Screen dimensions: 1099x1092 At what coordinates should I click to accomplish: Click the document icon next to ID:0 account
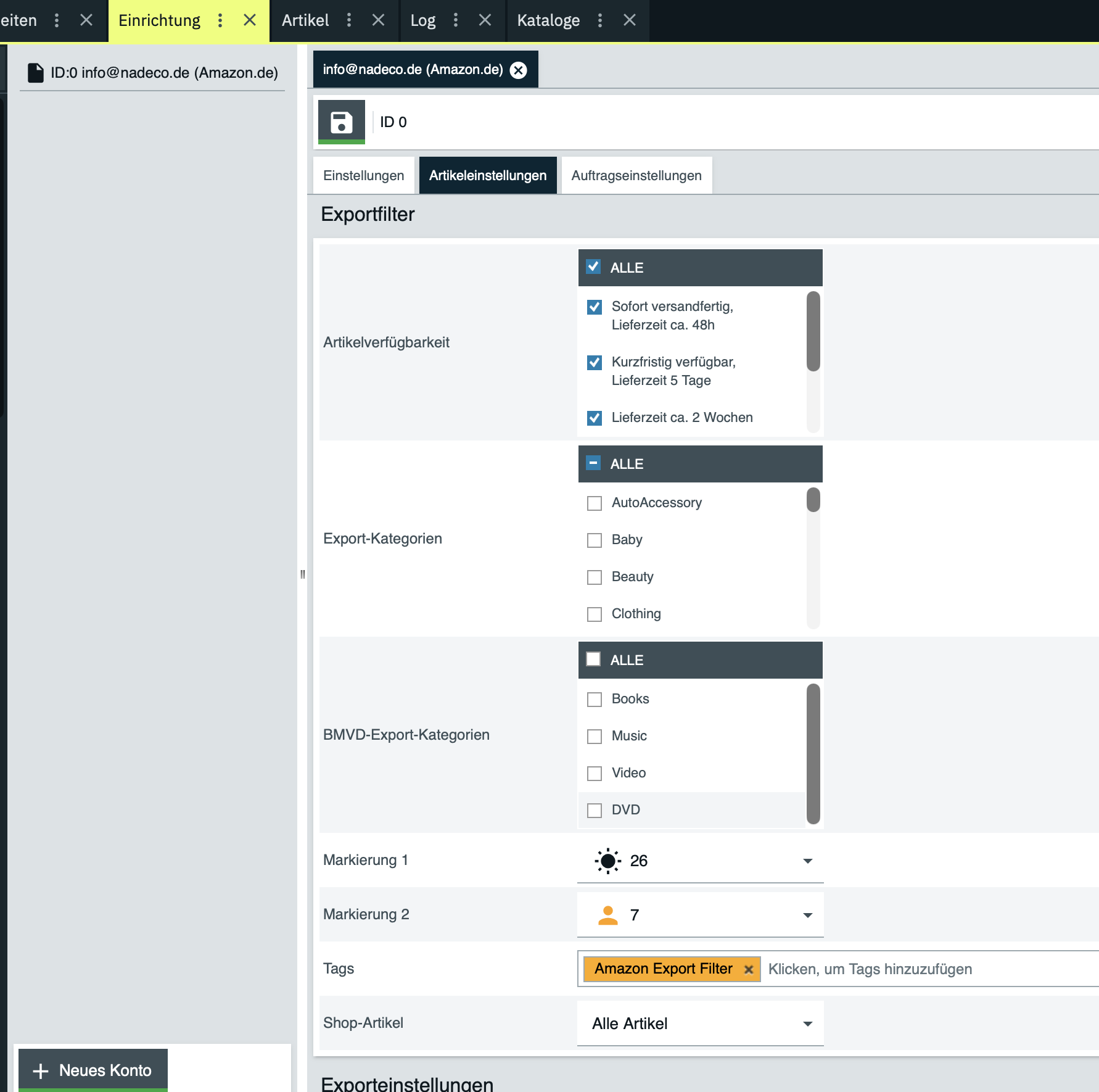[x=36, y=73]
